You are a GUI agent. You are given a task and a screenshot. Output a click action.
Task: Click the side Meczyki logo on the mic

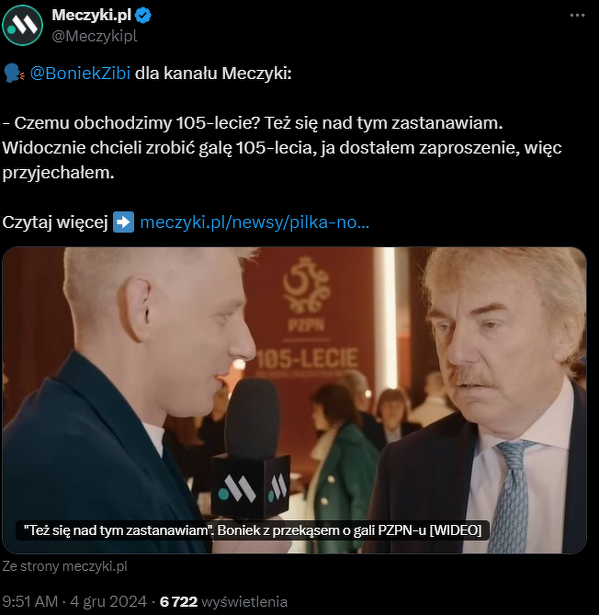[x=278, y=488]
